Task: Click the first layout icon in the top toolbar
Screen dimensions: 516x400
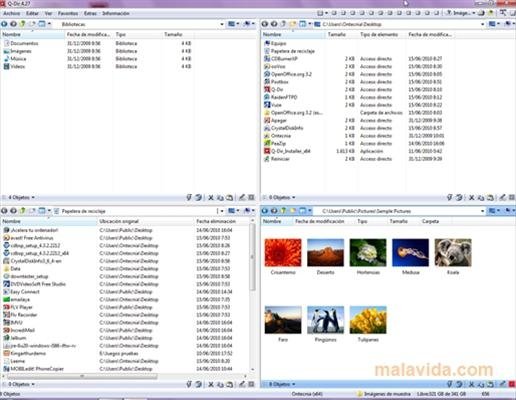Action: click(x=320, y=13)
